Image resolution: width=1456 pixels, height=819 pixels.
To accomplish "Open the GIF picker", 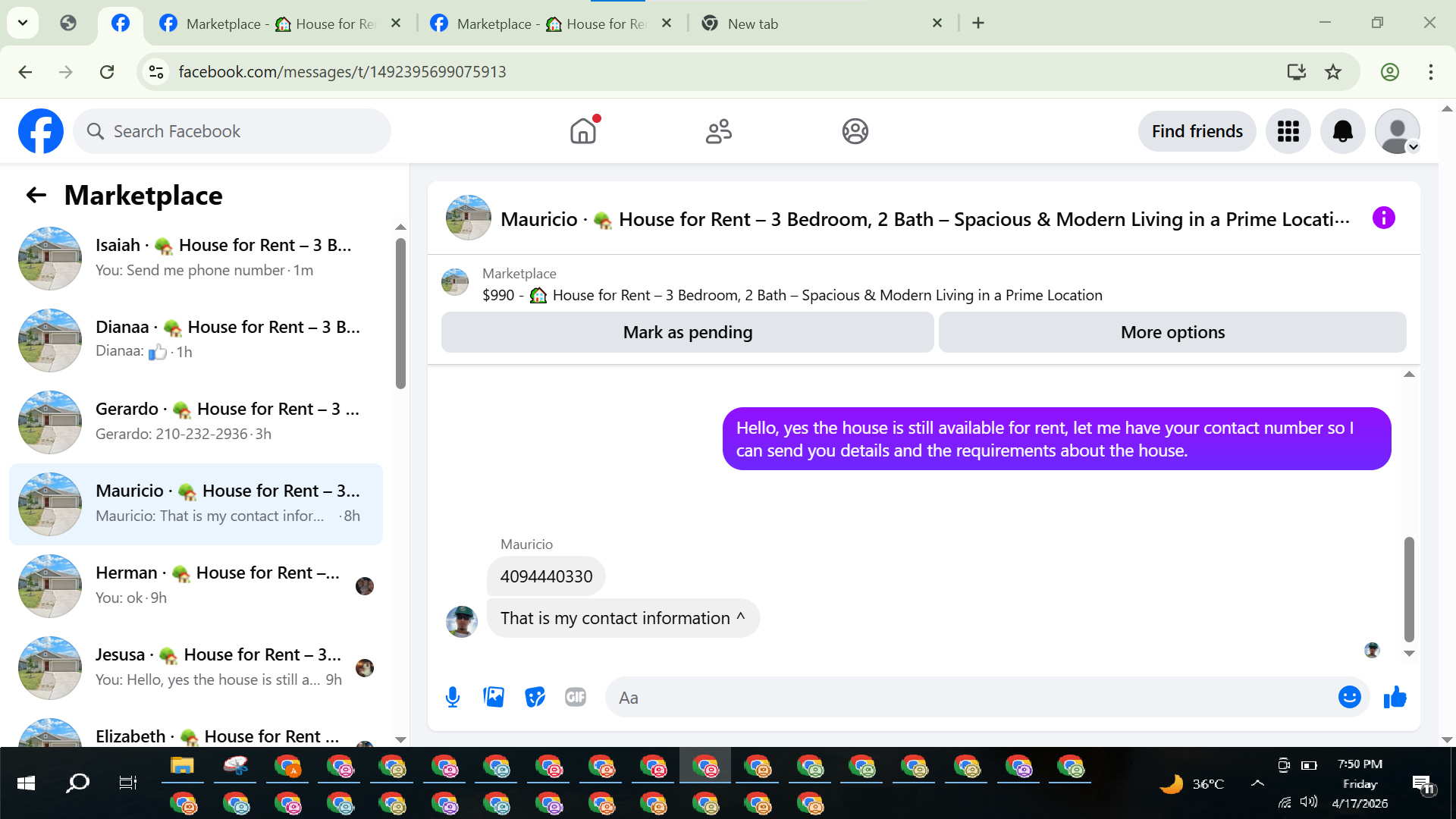I will [576, 697].
